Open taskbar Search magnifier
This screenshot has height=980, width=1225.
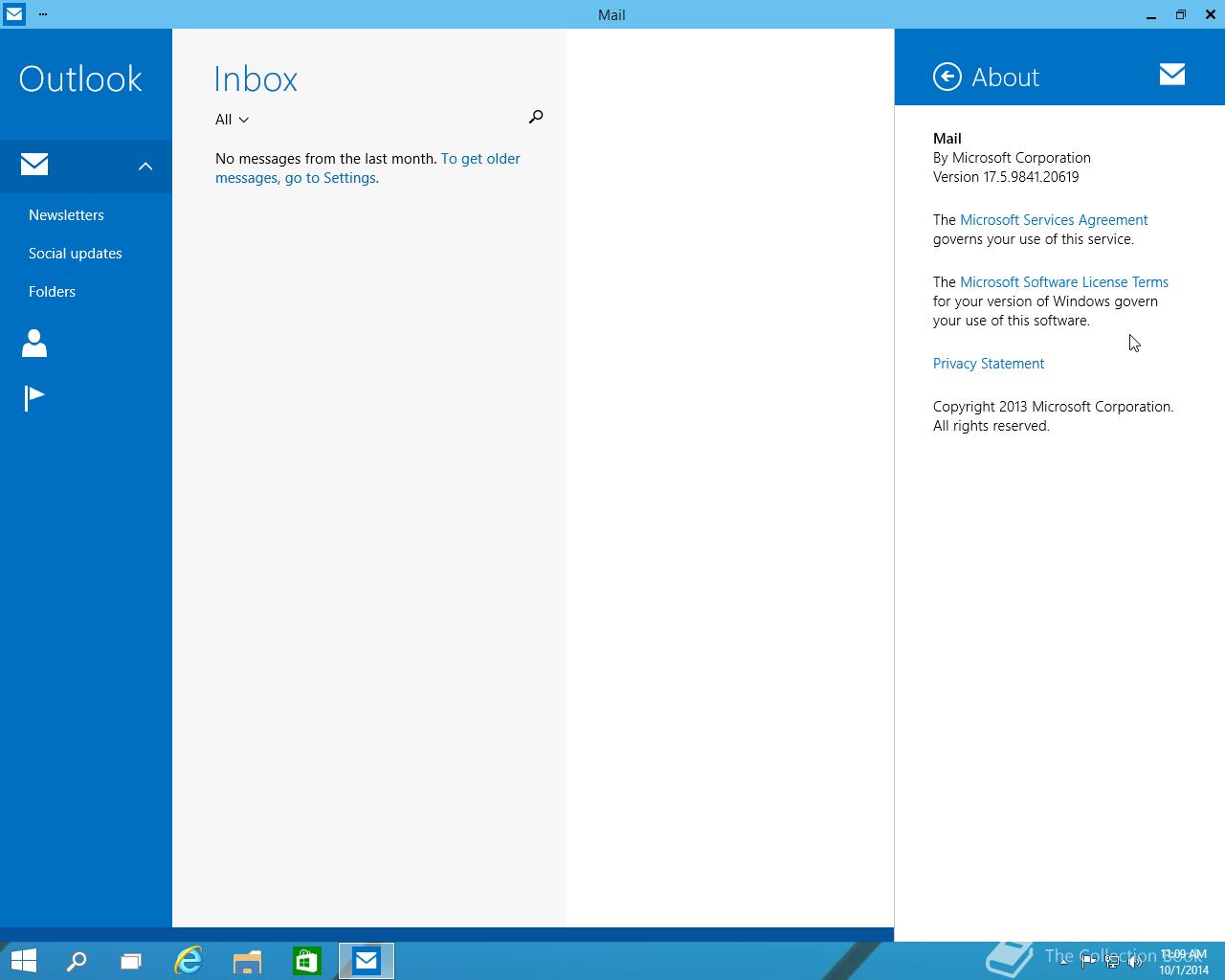tap(77, 961)
